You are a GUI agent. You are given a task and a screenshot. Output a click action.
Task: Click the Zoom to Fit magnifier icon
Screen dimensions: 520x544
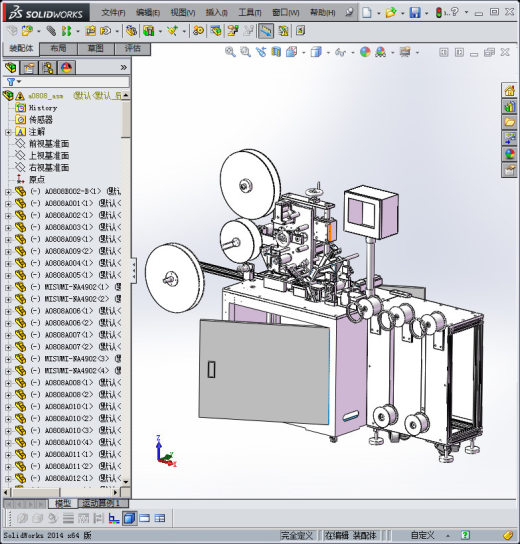coord(230,52)
